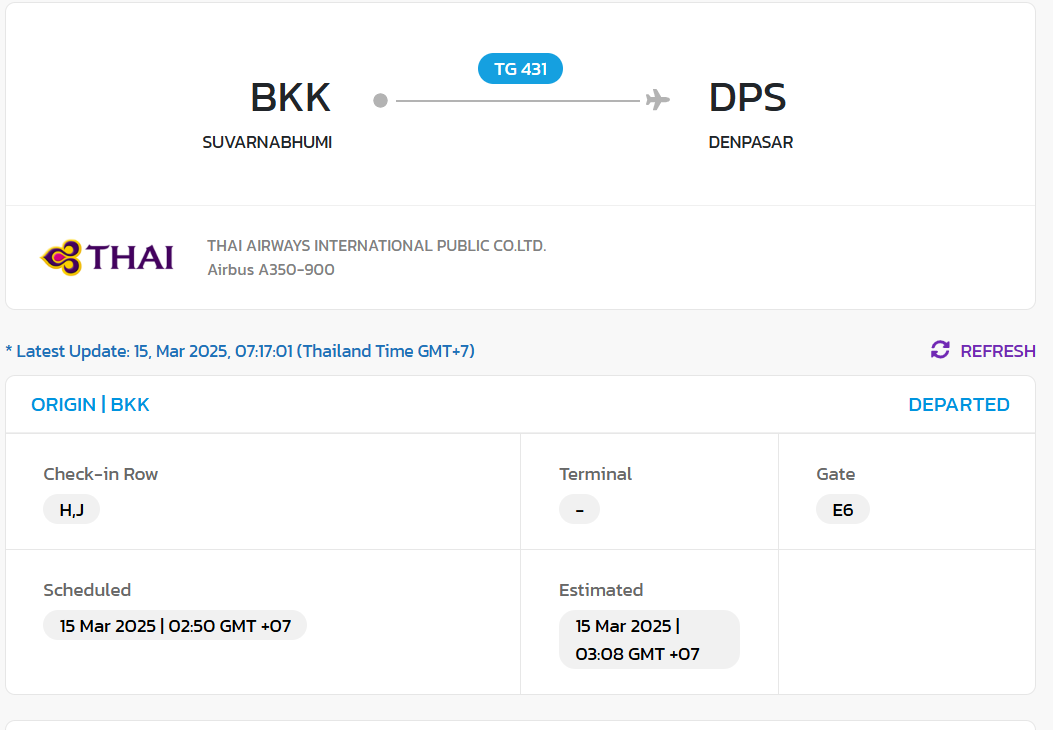Click the DENPASAR airport name
Screen dimensions: 1053x730
click(x=750, y=142)
